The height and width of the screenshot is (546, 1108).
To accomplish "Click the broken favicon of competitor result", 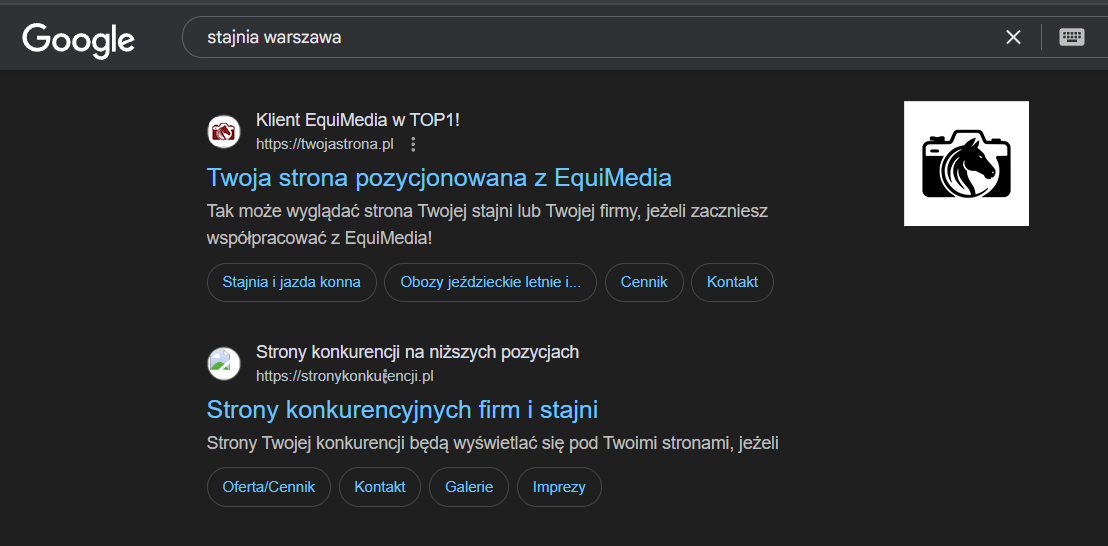I will click(224, 363).
